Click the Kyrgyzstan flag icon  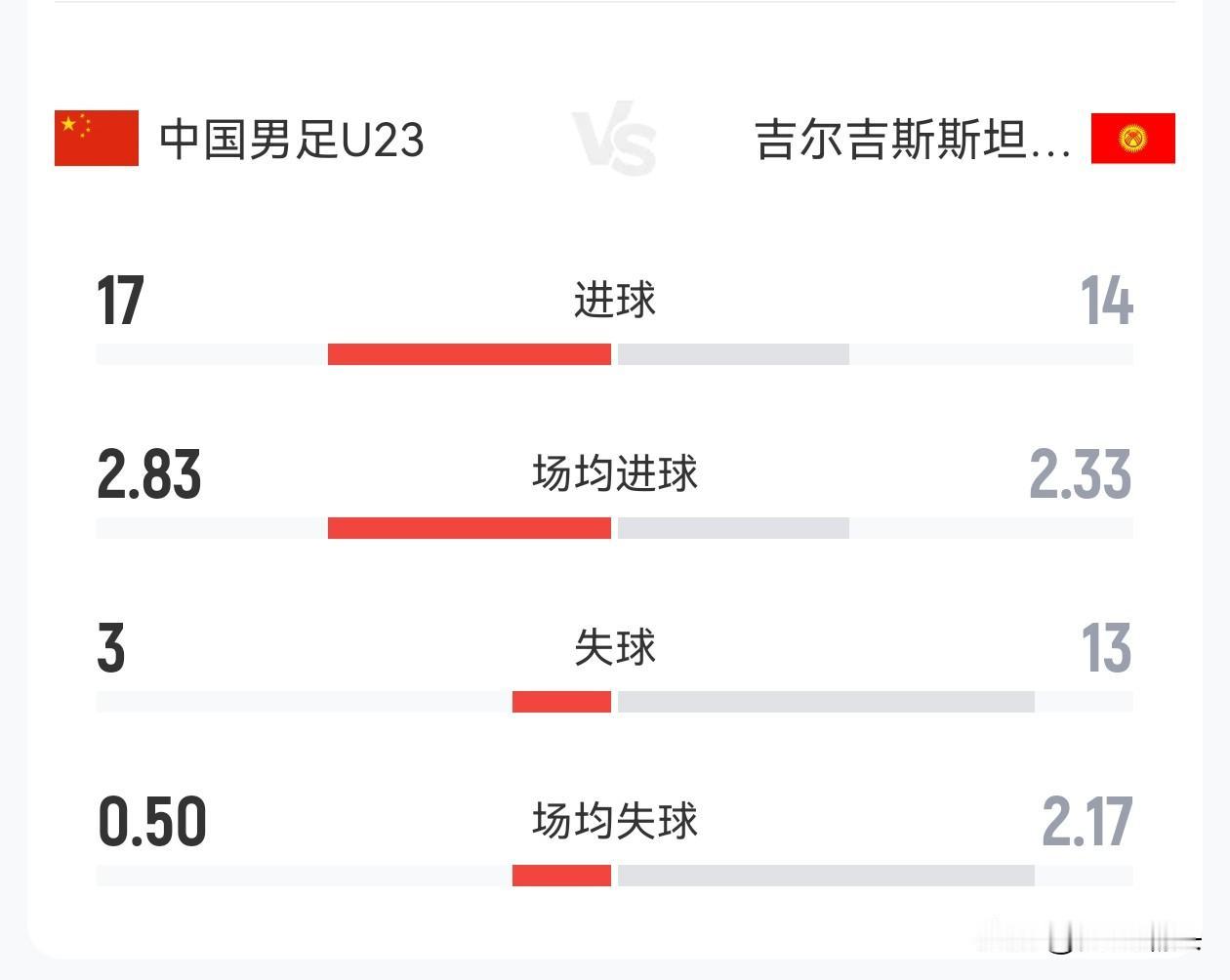[x=1132, y=138]
